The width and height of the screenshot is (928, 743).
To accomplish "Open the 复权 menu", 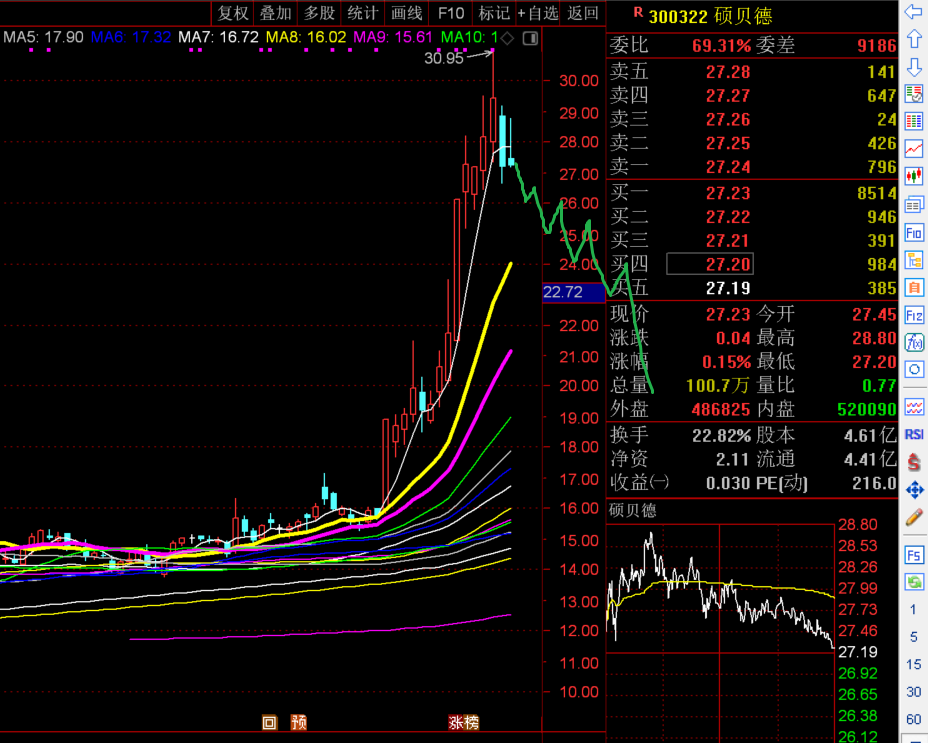I will 233,13.
